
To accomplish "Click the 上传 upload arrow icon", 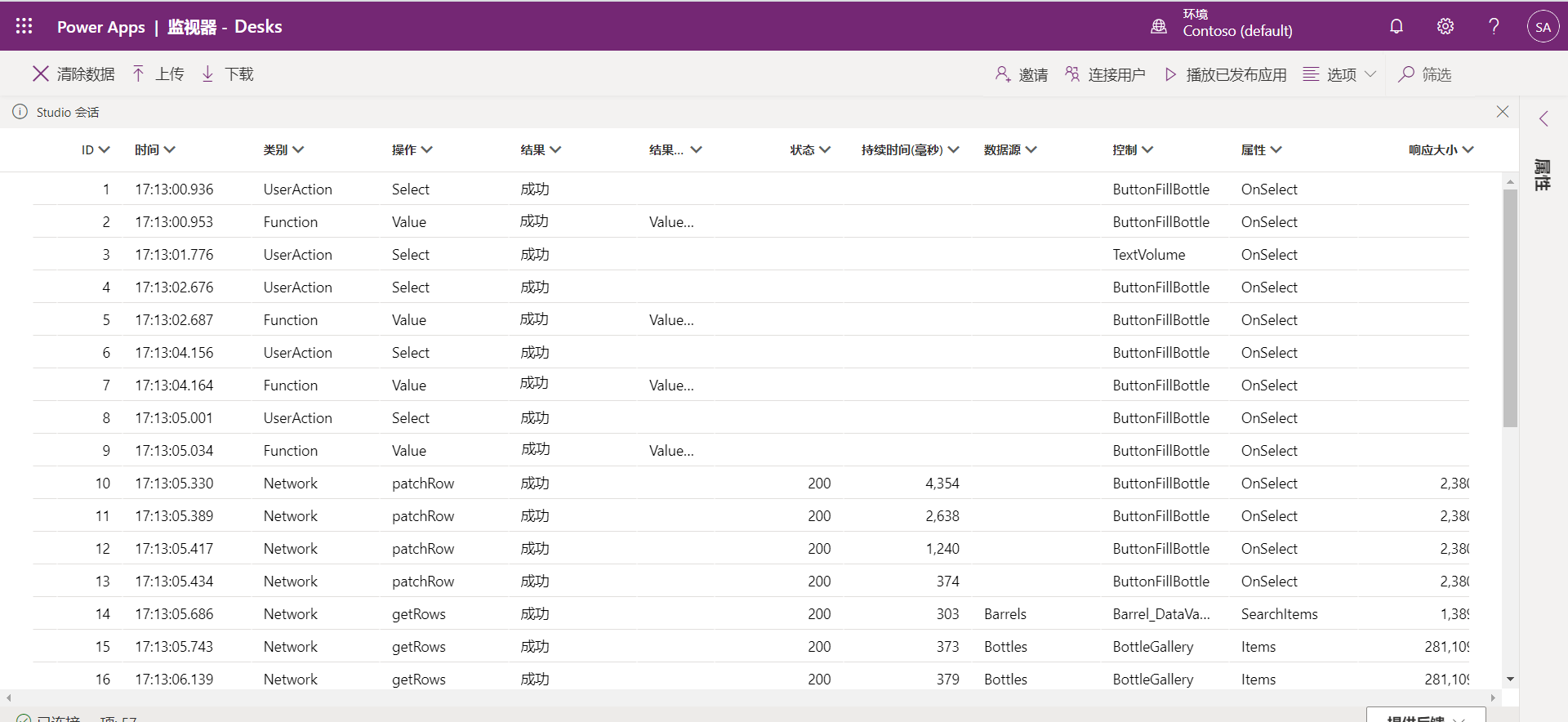I will pyautogui.click(x=139, y=74).
